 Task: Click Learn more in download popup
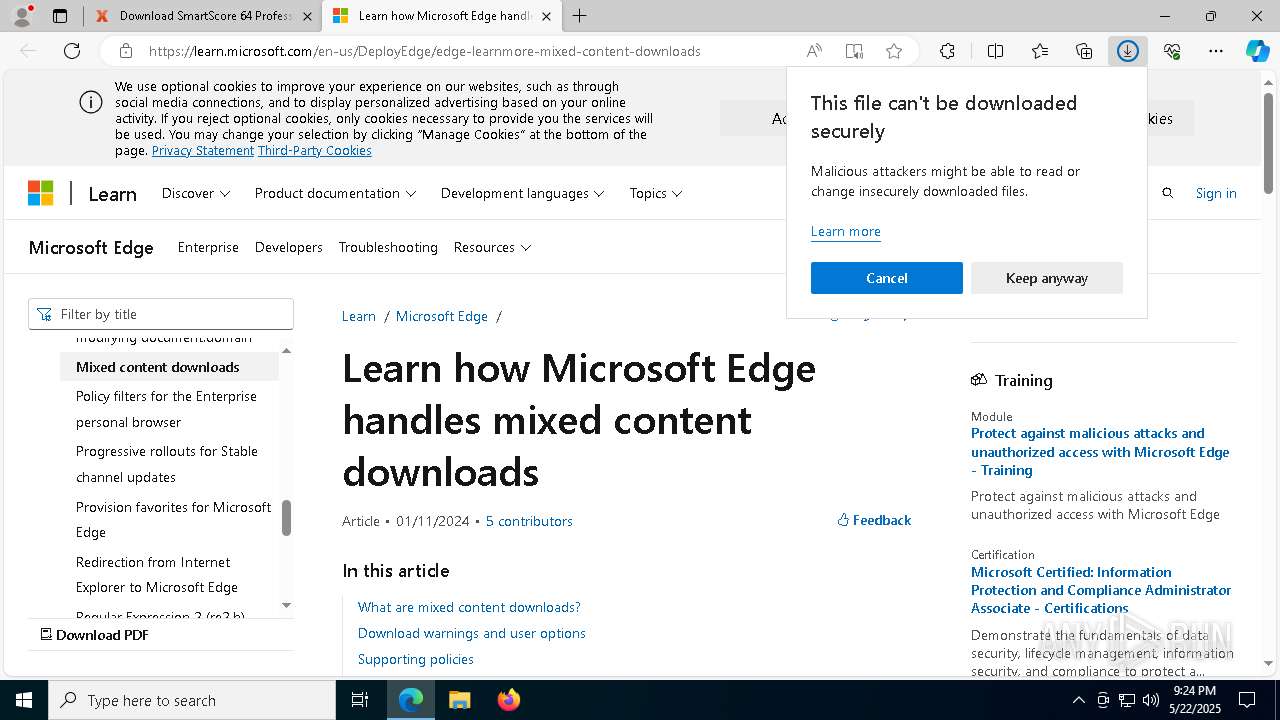tap(846, 231)
